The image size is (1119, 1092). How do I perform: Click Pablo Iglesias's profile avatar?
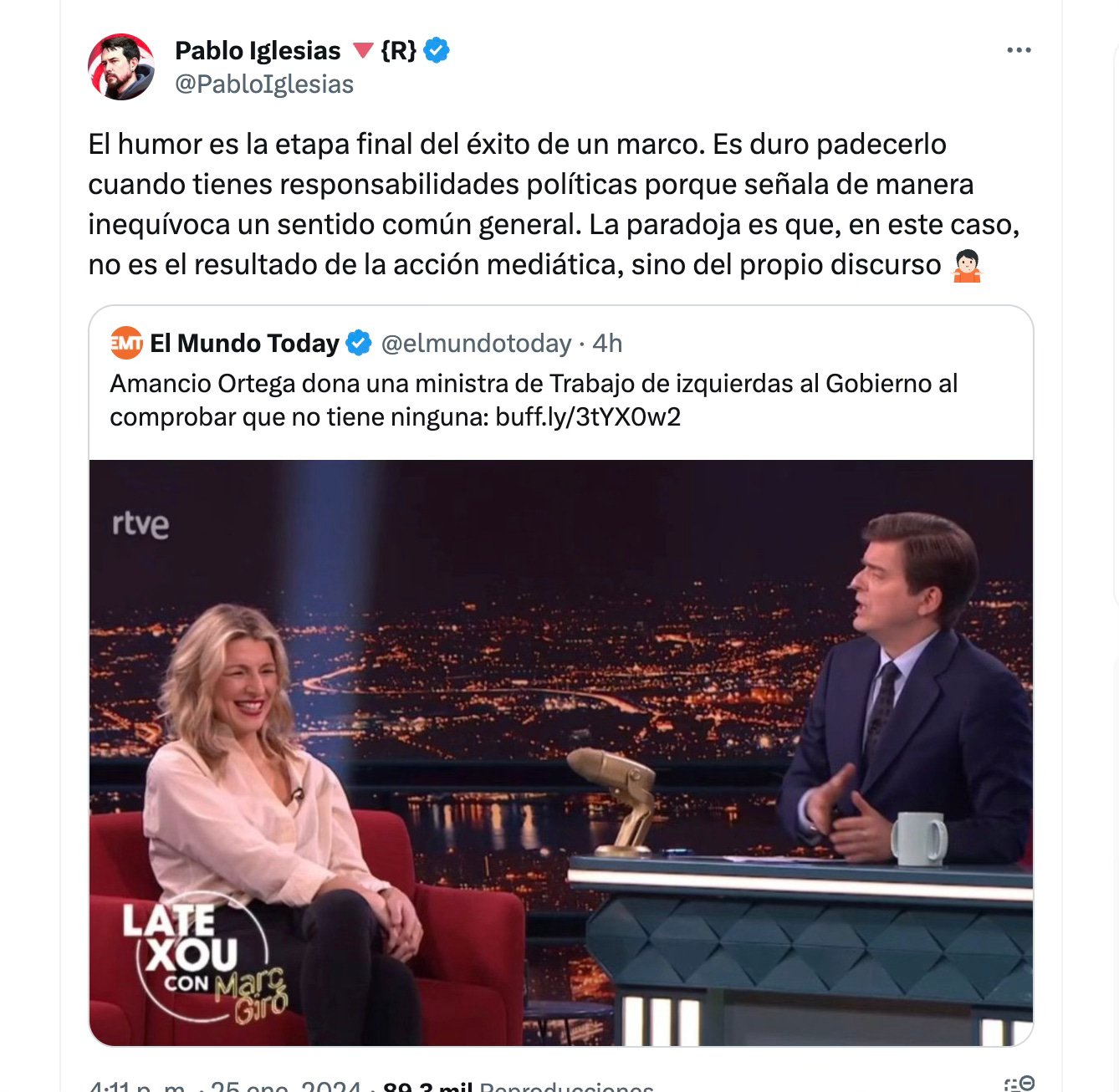(x=121, y=67)
